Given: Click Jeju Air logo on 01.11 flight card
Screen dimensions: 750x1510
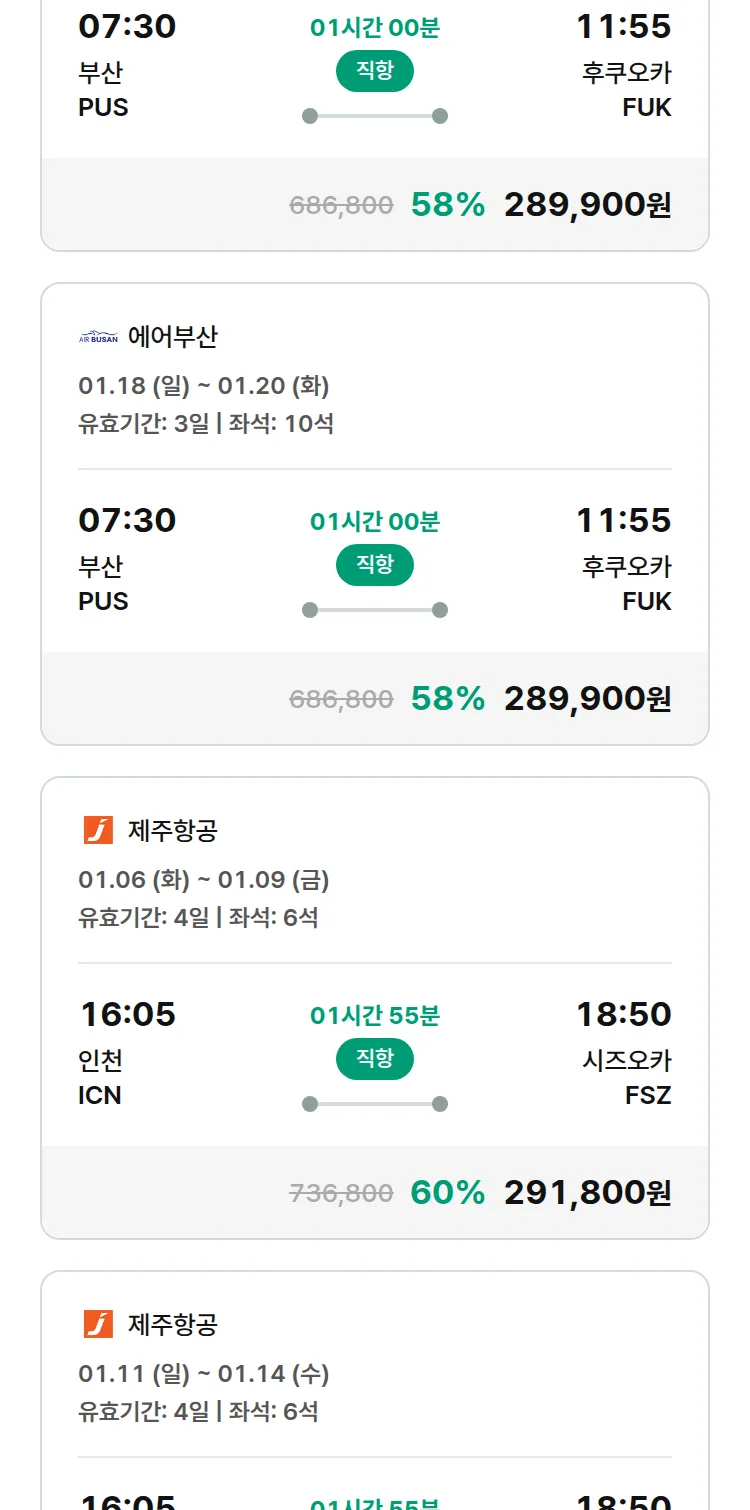Looking at the screenshot, I should (98, 1324).
